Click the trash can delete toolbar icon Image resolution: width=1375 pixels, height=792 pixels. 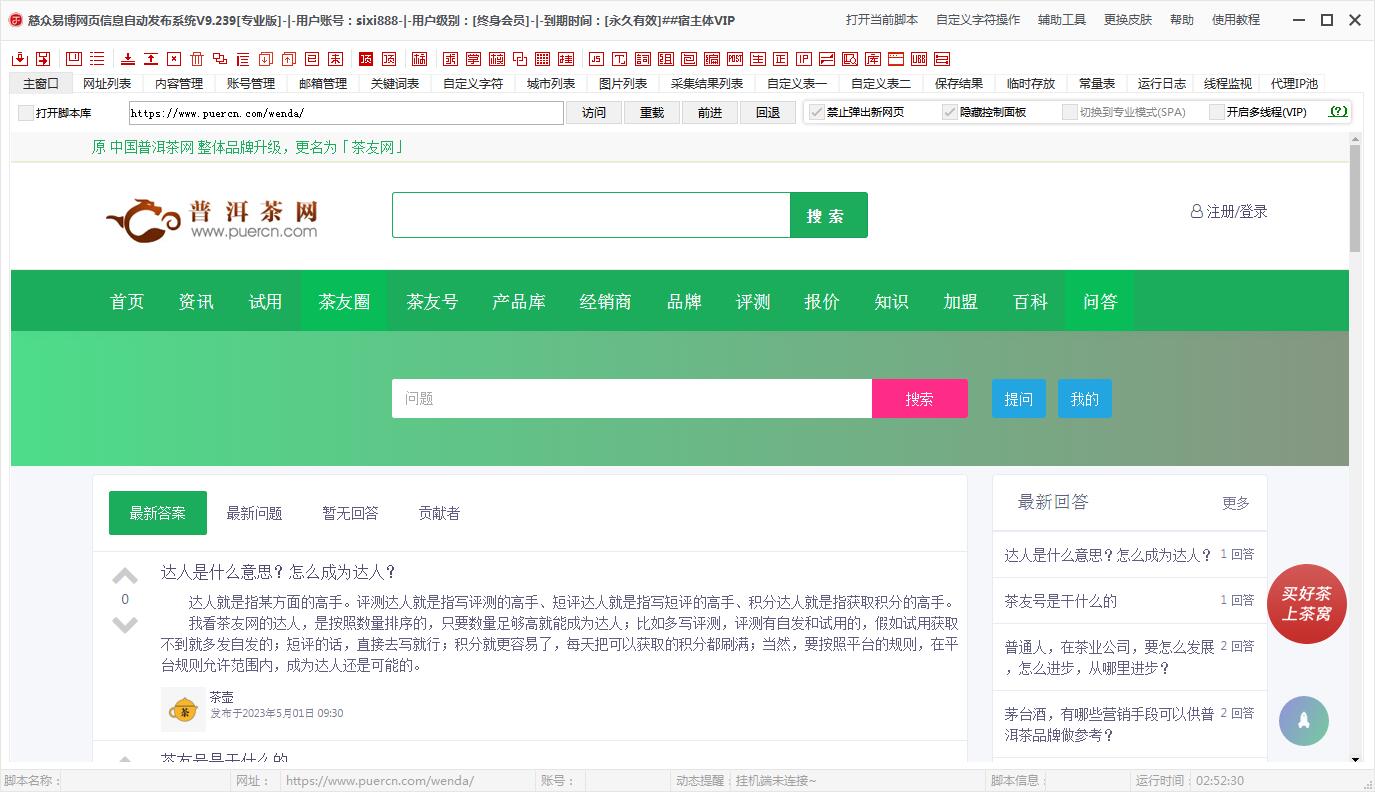pyautogui.click(x=197, y=59)
